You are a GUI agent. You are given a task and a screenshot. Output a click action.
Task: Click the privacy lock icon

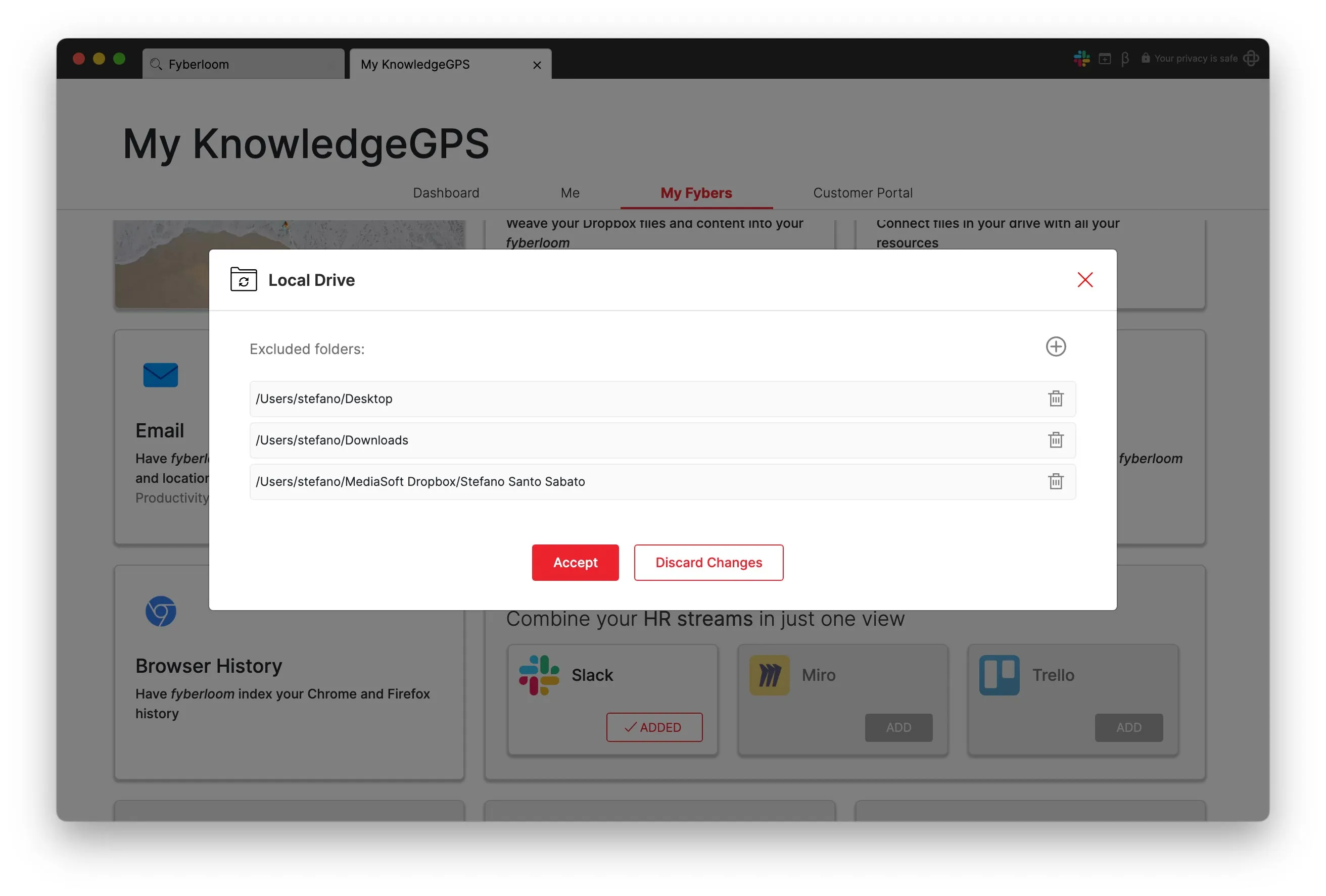pyautogui.click(x=1145, y=58)
